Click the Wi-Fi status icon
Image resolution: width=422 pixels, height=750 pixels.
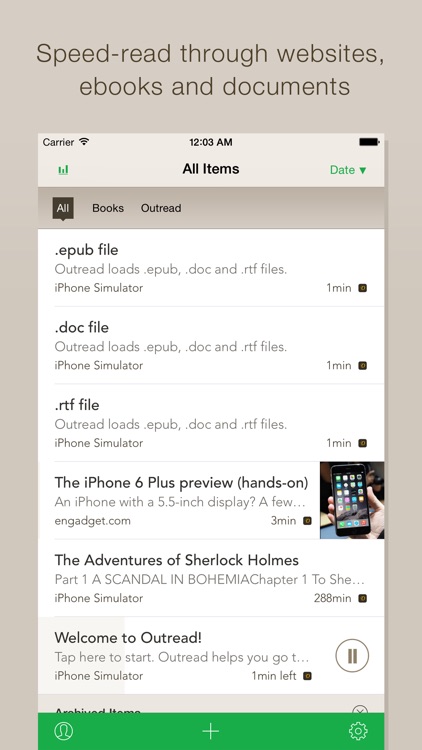point(84,142)
